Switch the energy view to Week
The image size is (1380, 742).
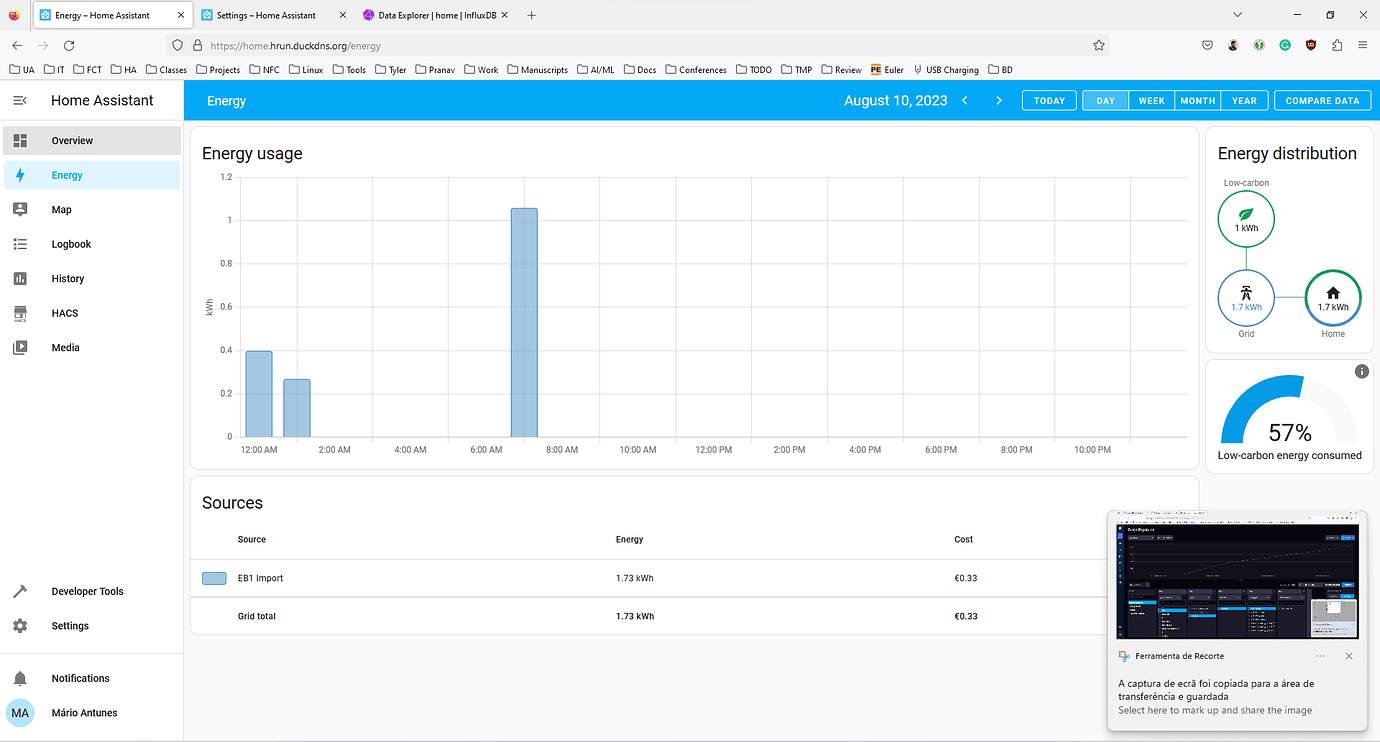pyautogui.click(x=1151, y=100)
